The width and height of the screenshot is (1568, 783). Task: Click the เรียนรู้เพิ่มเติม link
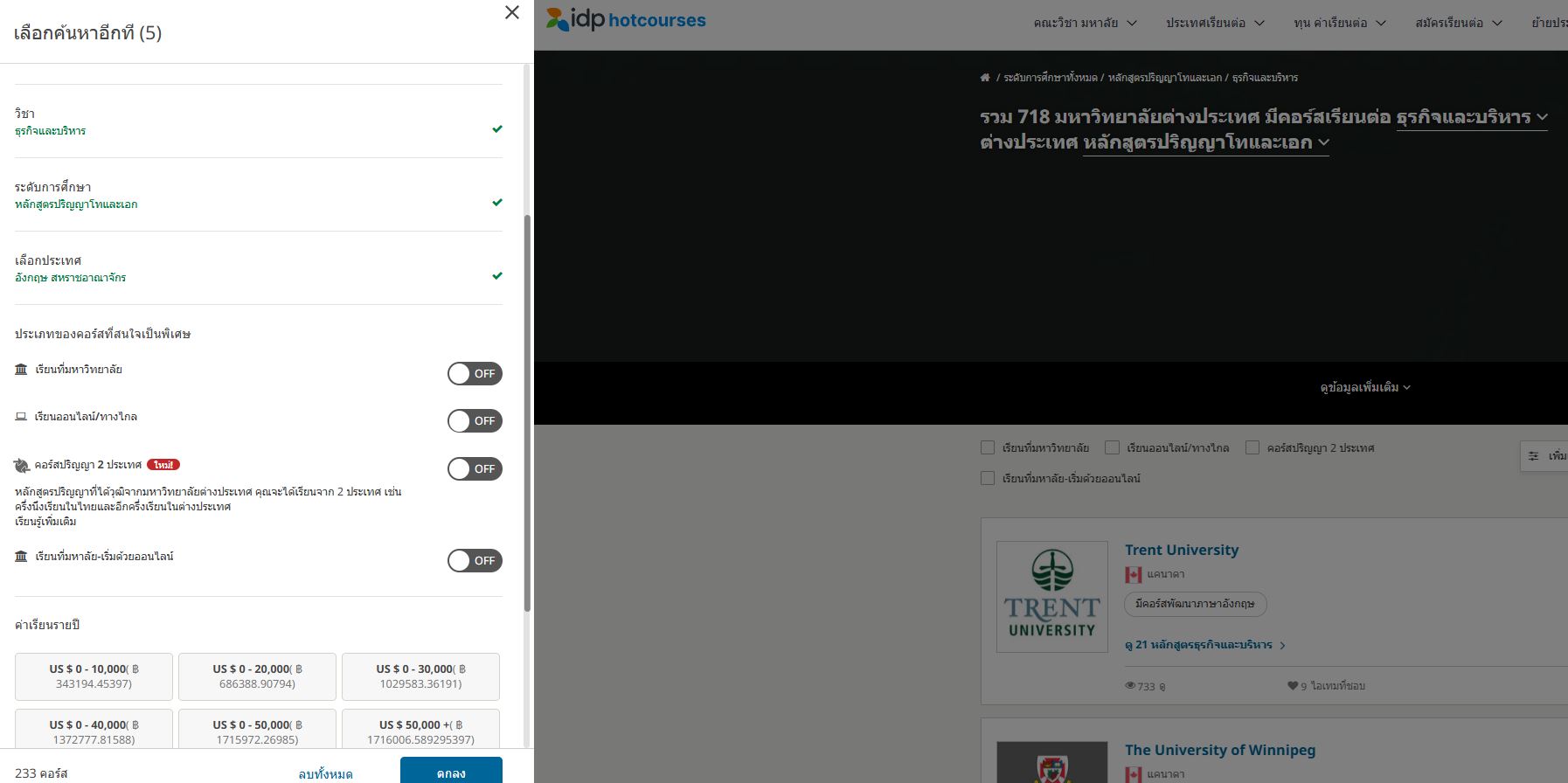pyautogui.click(x=45, y=522)
